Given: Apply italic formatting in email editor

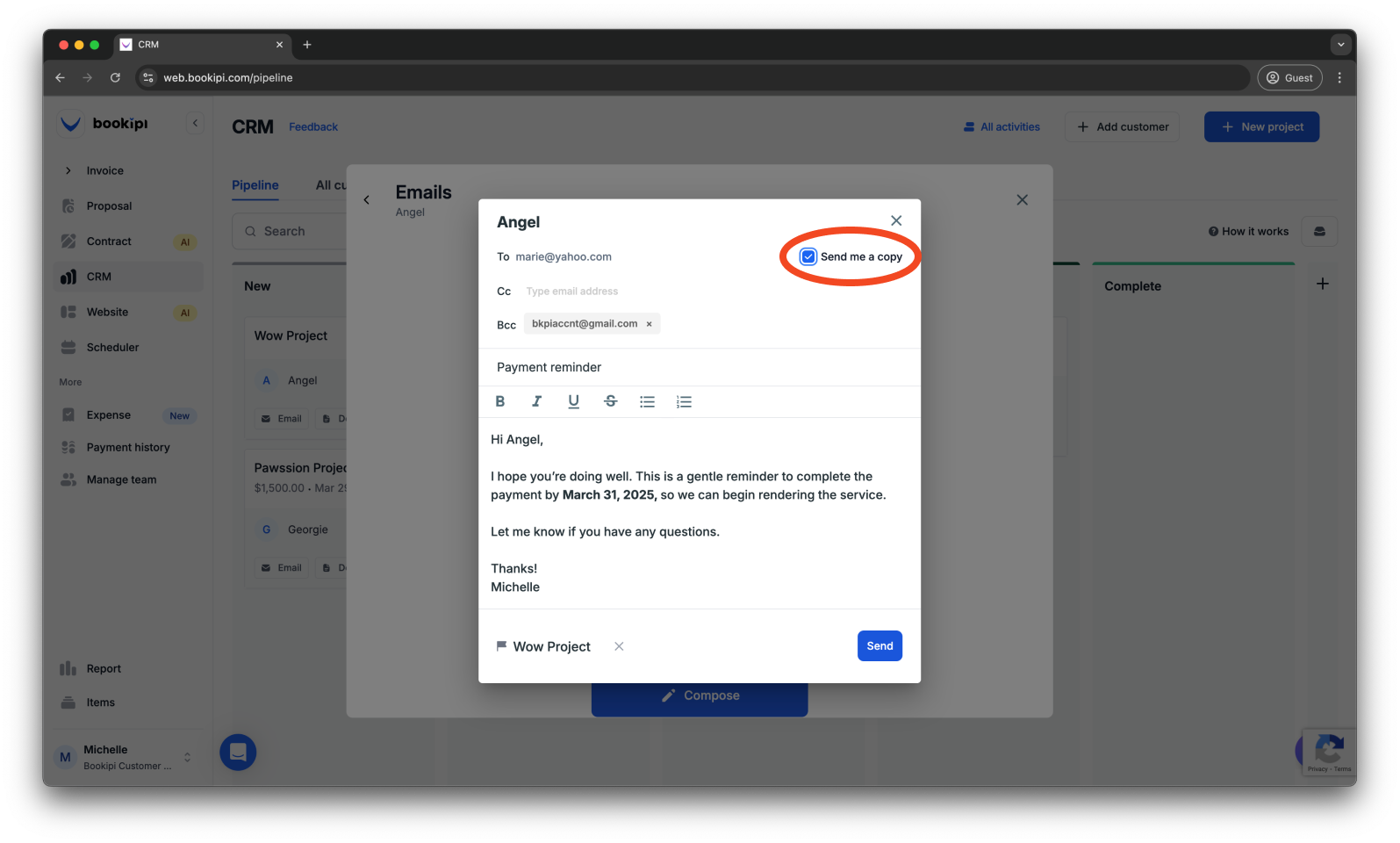Looking at the screenshot, I should [x=536, y=401].
